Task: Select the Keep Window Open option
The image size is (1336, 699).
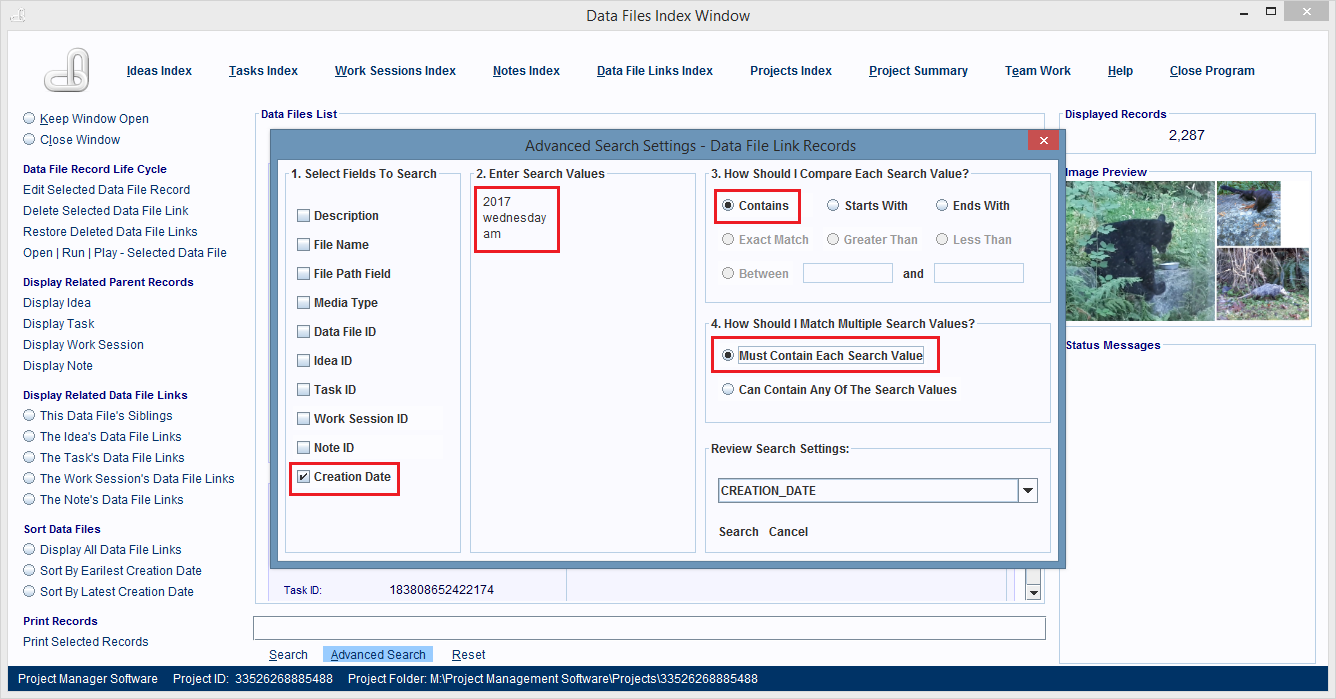Action: coord(30,119)
